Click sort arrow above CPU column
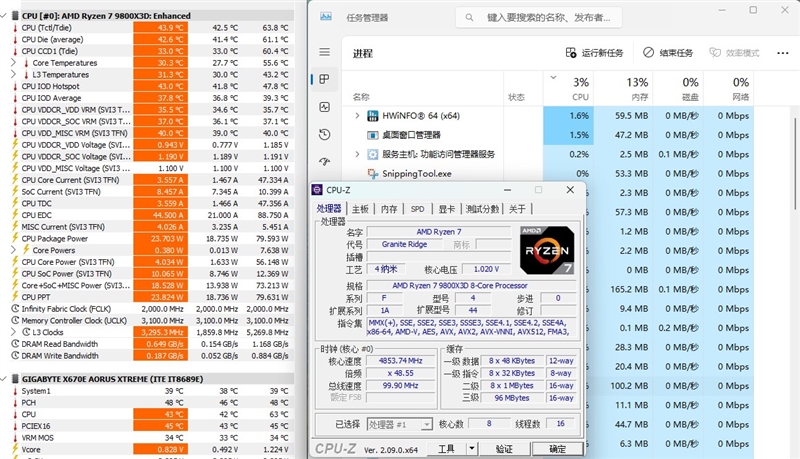Image resolution: width=800 pixels, height=459 pixels. pos(553,78)
